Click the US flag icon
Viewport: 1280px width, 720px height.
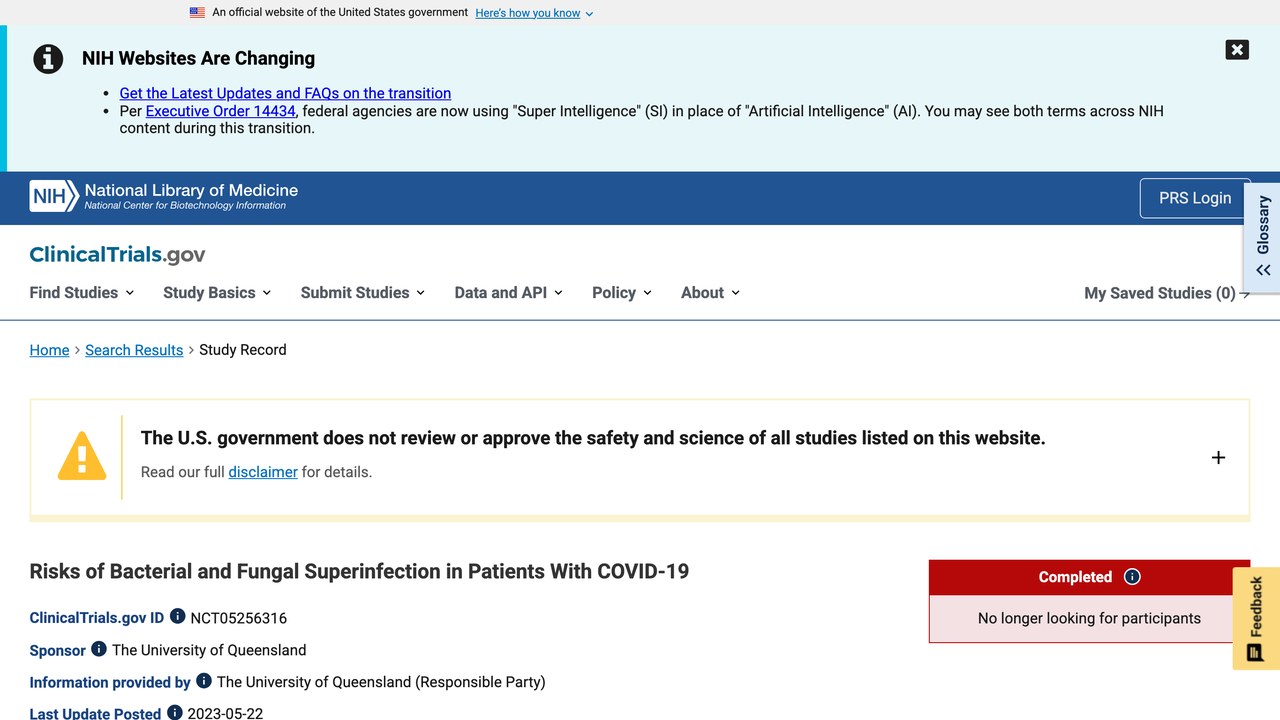pyautogui.click(x=197, y=13)
